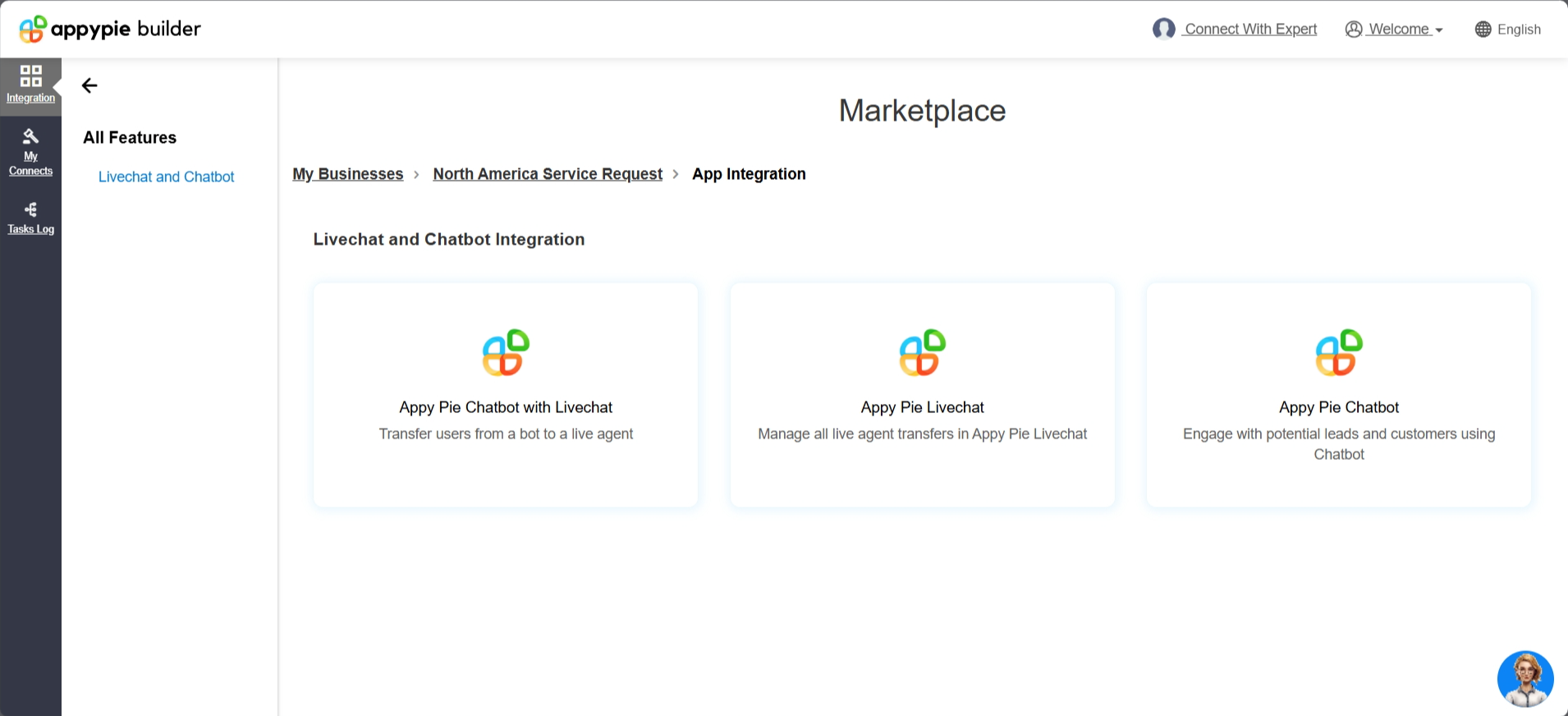Go back using the left arrow
The width and height of the screenshot is (1568, 716).
pyautogui.click(x=89, y=85)
